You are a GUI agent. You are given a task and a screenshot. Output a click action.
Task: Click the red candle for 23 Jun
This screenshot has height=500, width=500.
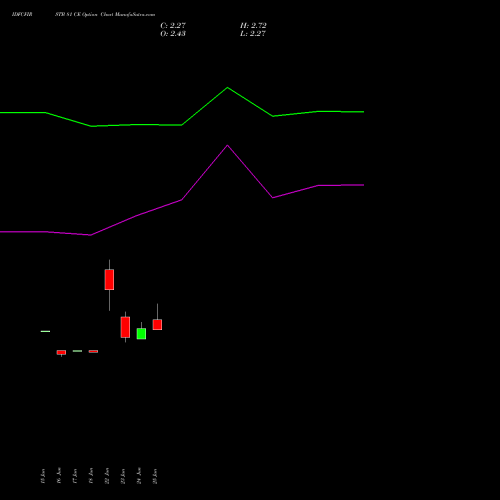125,327
